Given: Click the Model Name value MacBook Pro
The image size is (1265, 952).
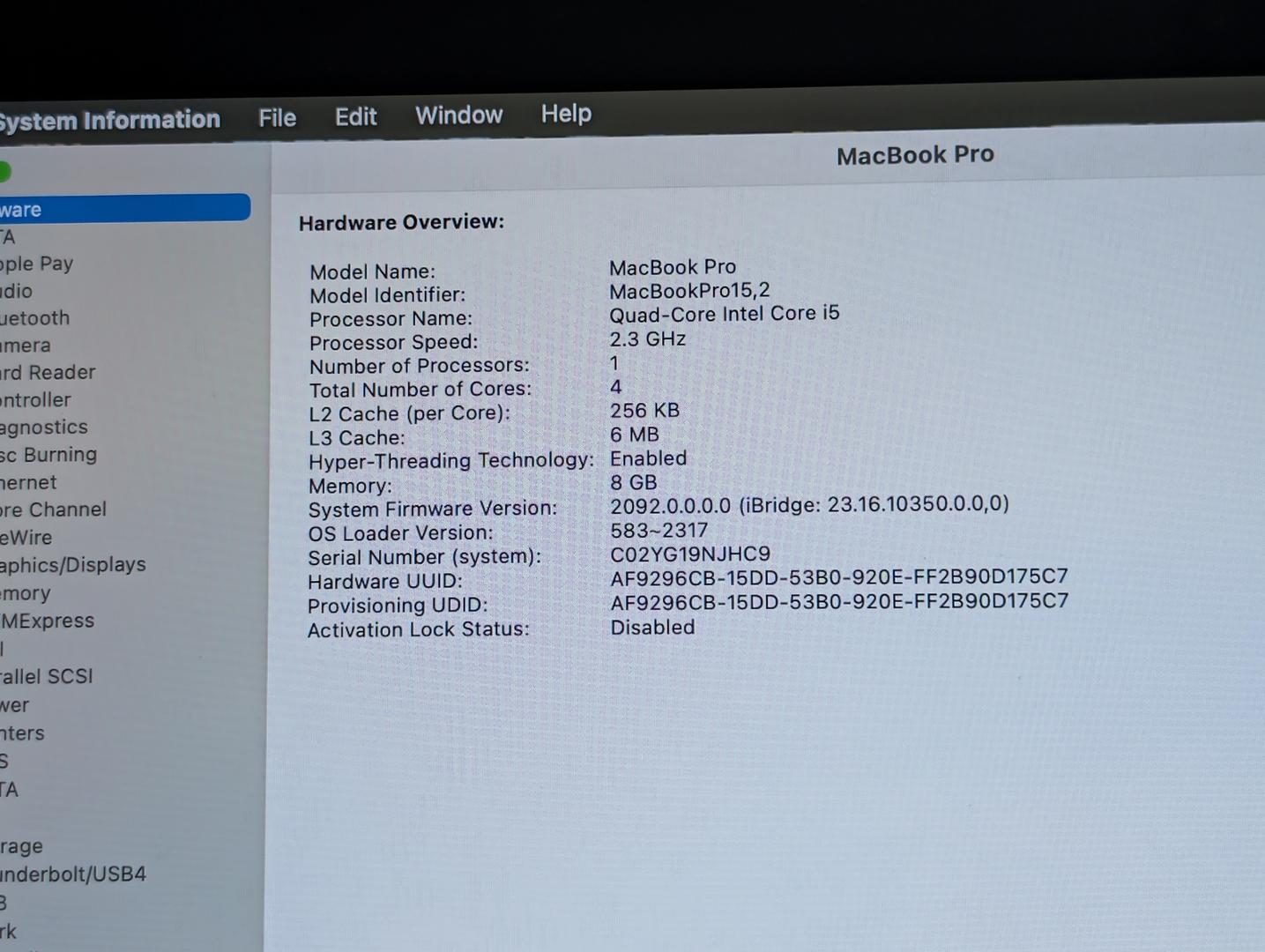Looking at the screenshot, I should pos(673,267).
